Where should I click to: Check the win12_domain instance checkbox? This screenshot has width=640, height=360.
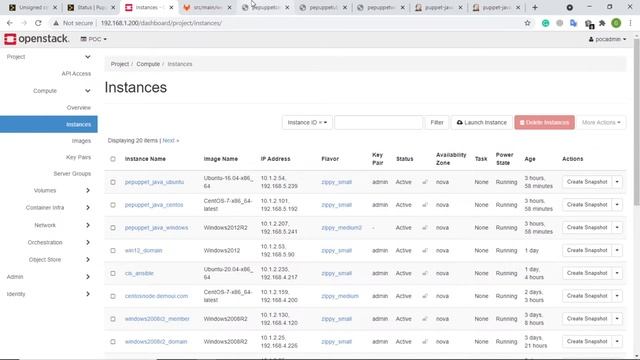tap(113, 251)
